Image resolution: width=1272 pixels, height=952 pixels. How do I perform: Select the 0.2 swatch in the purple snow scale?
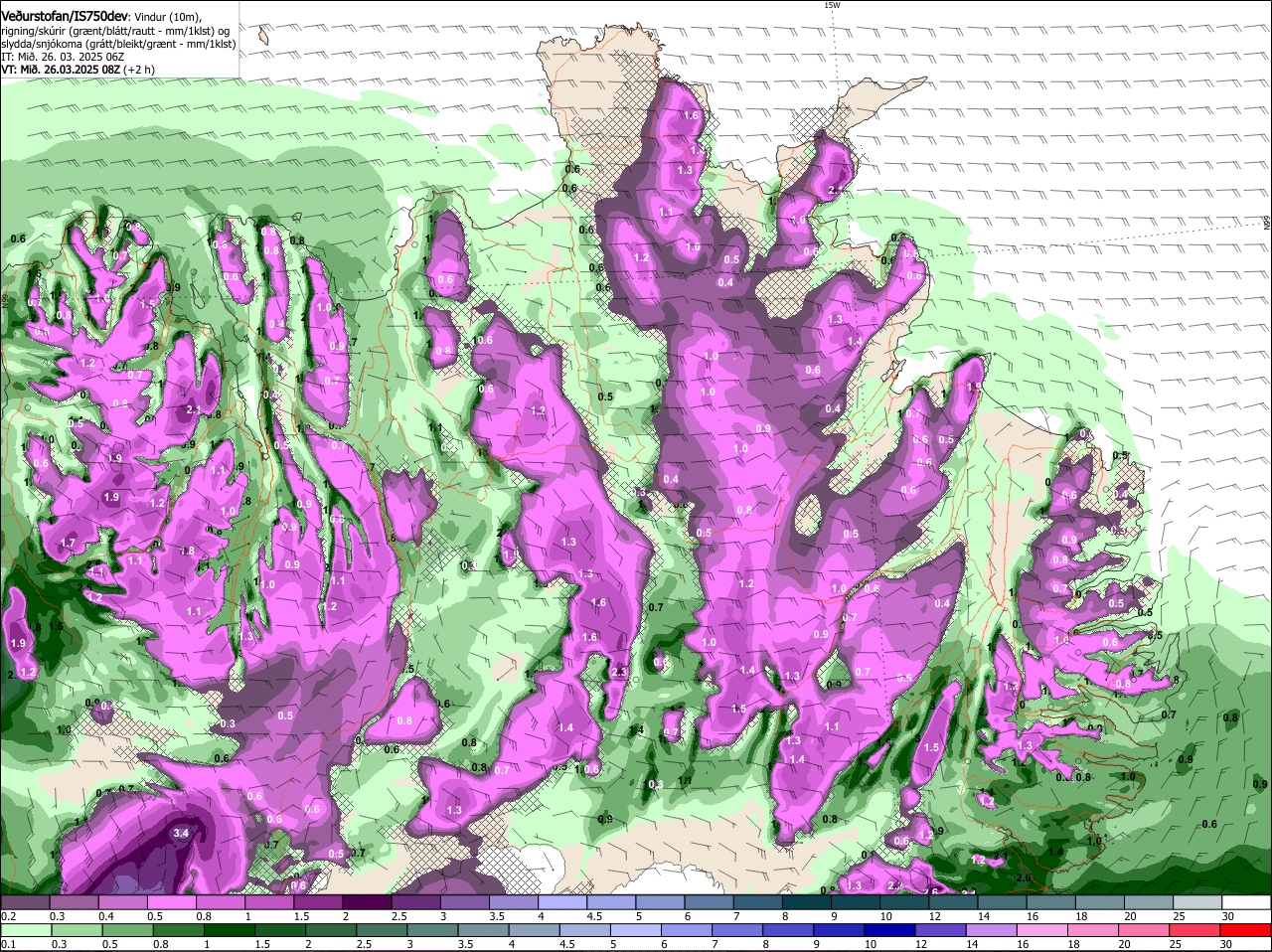click(25, 902)
